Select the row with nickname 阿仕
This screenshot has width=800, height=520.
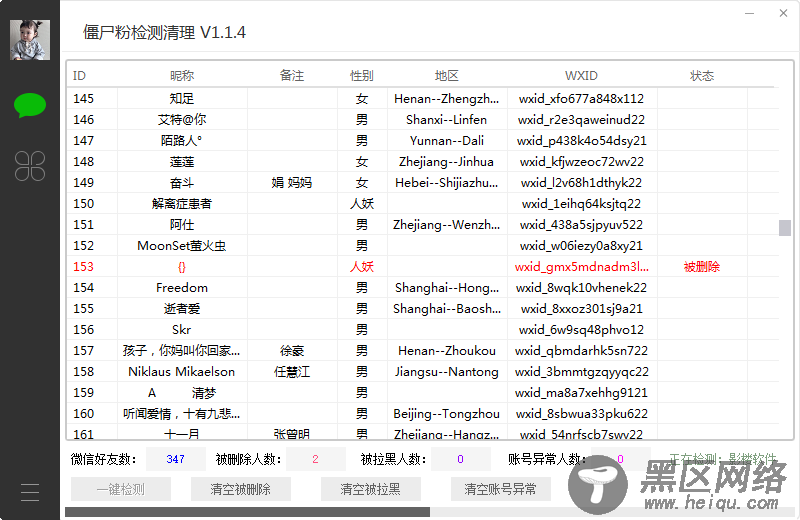point(422,225)
